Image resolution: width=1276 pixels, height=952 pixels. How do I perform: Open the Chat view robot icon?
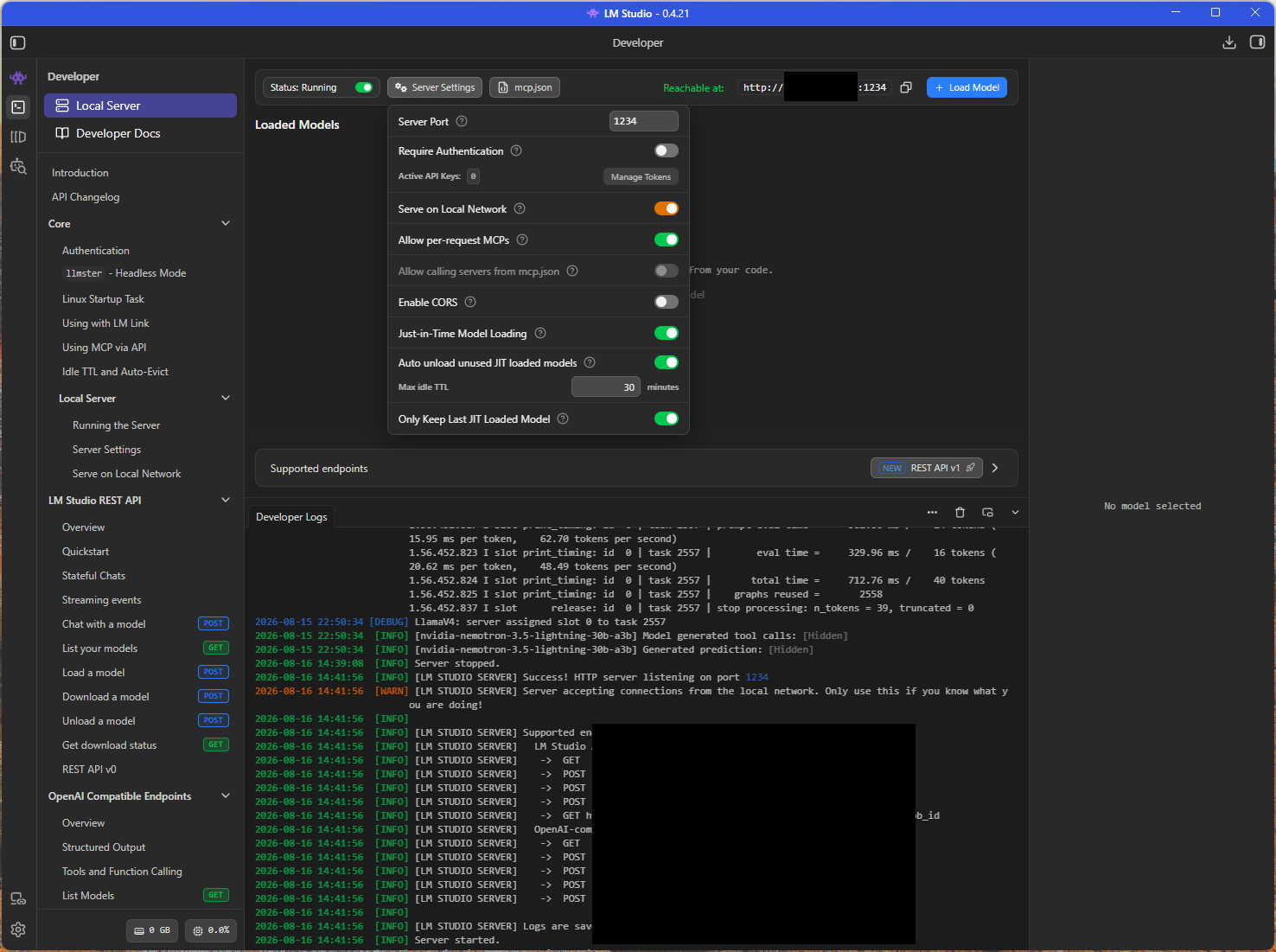click(x=18, y=78)
